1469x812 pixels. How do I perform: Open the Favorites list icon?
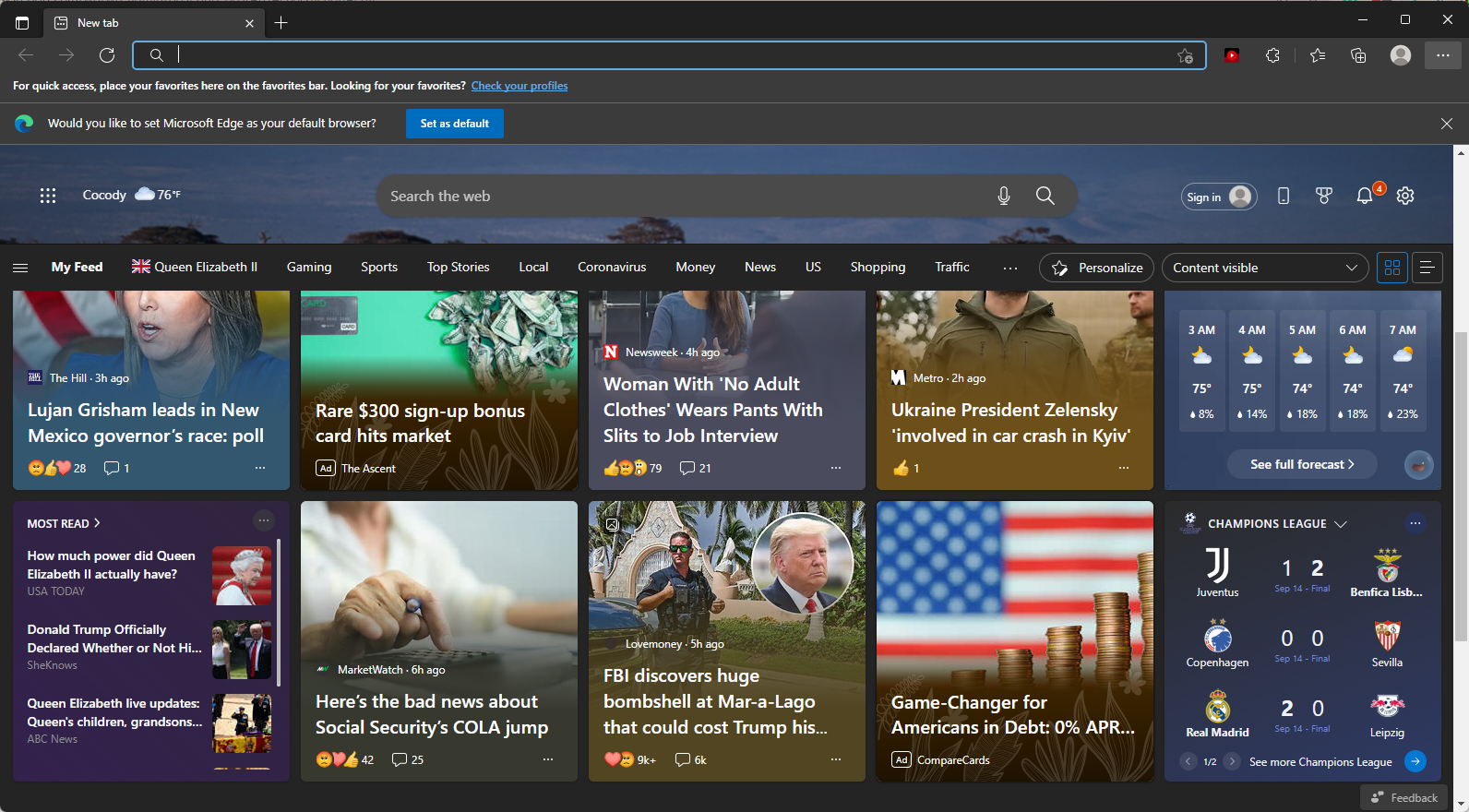coord(1318,55)
